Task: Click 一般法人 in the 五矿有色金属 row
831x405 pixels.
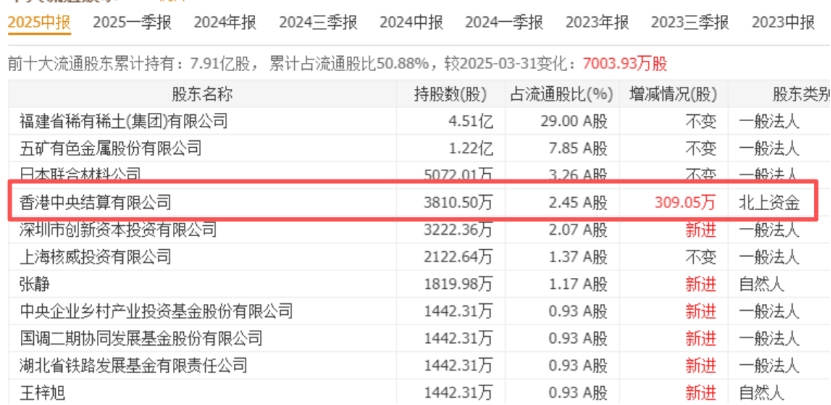Action: coord(769,147)
